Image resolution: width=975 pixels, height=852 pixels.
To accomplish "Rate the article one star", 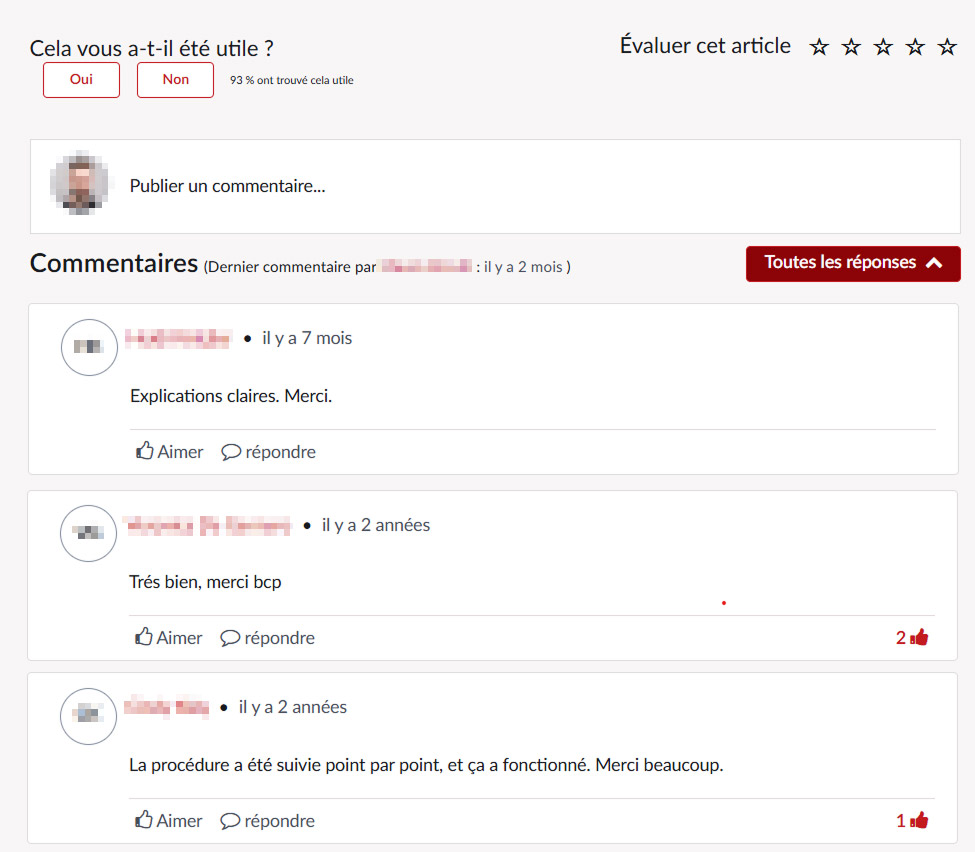I will click(819, 47).
